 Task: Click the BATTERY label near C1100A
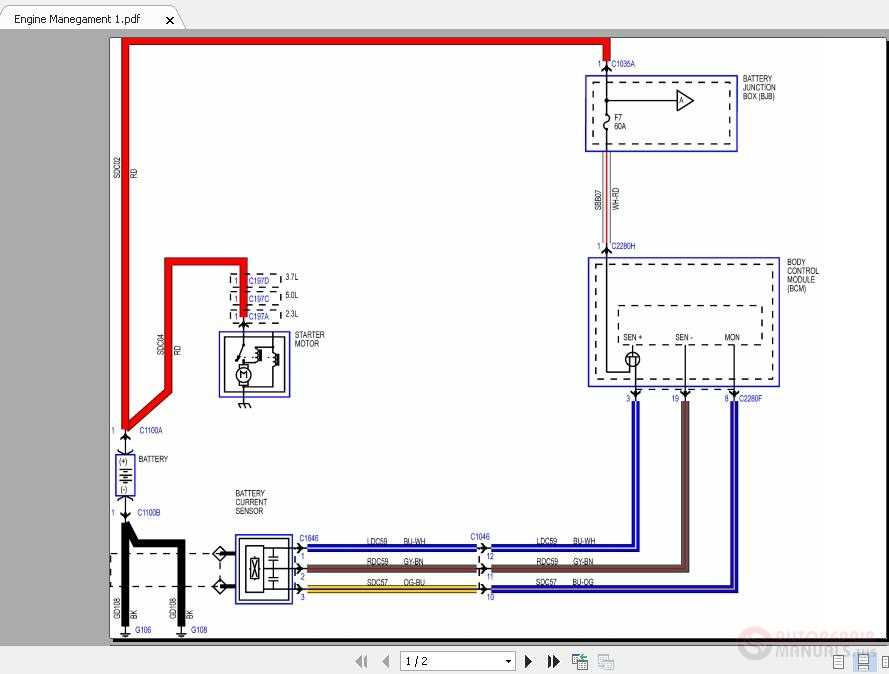[153, 459]
